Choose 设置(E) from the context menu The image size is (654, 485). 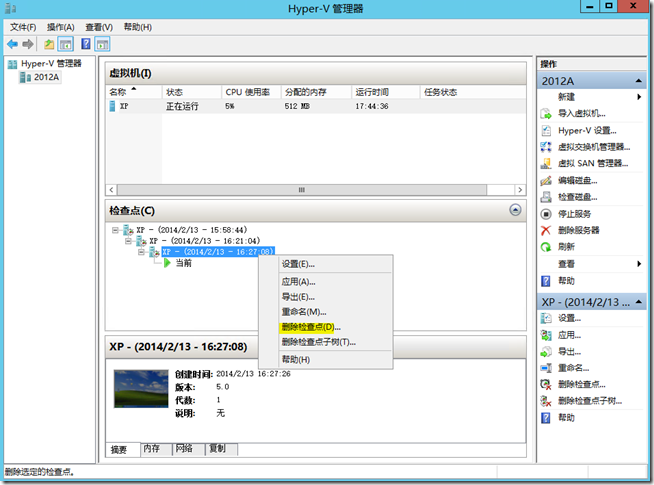[325, 264]
